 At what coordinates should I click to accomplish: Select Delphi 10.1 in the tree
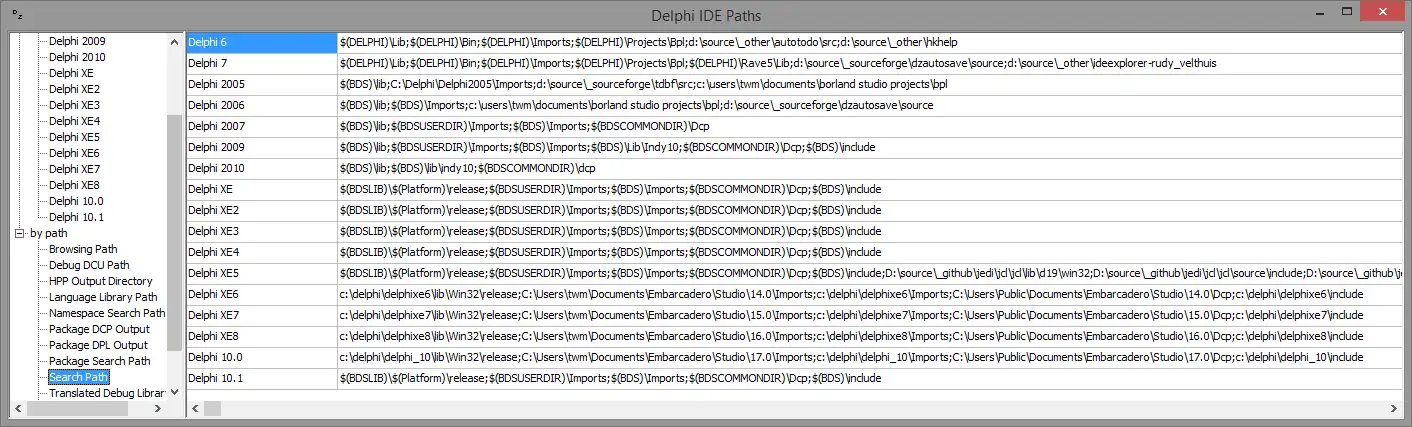click(x=76, y=217)
